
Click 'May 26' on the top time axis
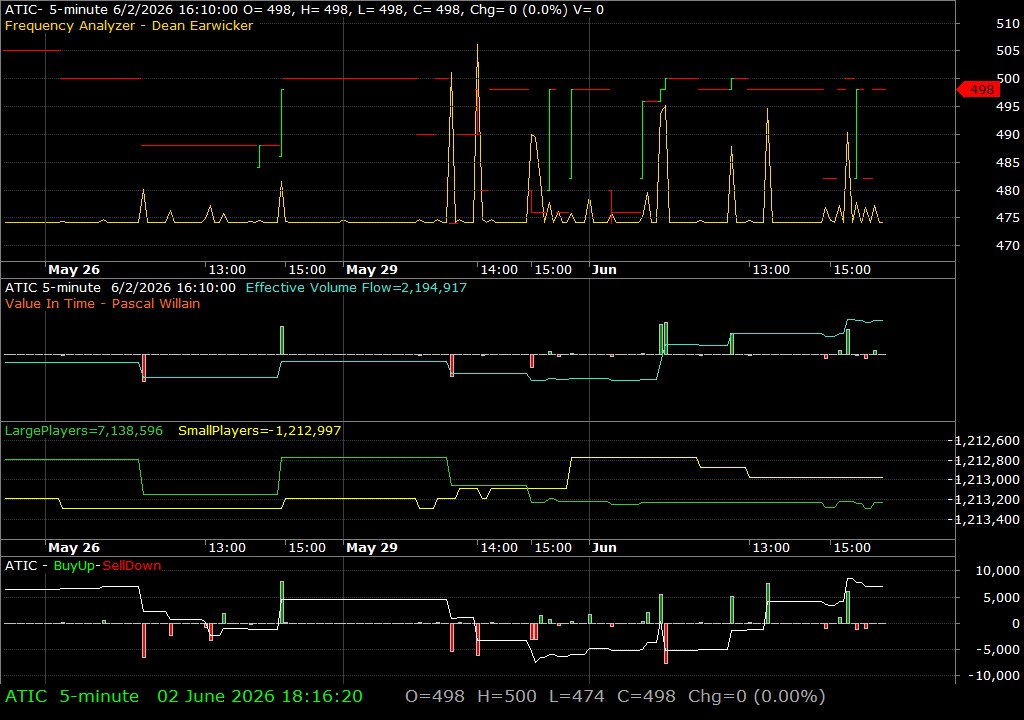pos(74,270)
